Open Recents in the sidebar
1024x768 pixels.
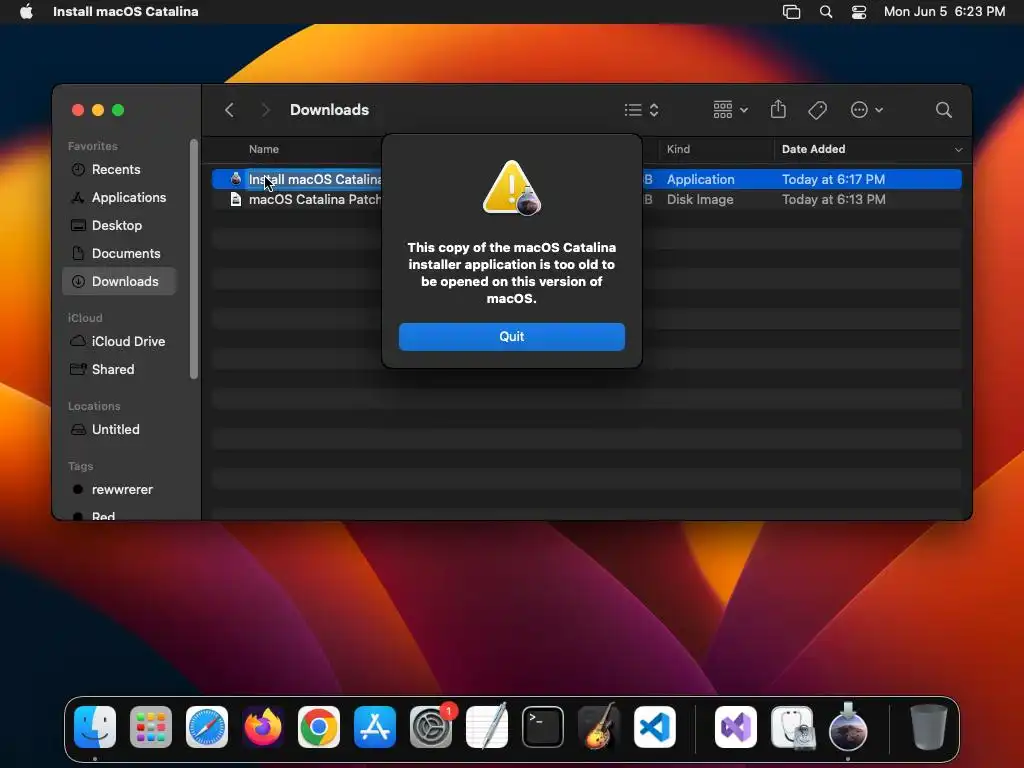(116, 169)
